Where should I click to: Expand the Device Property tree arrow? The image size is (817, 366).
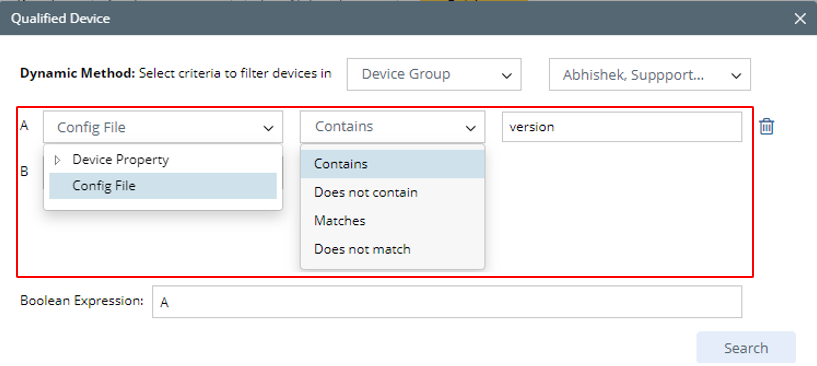(x=58, y=160)
